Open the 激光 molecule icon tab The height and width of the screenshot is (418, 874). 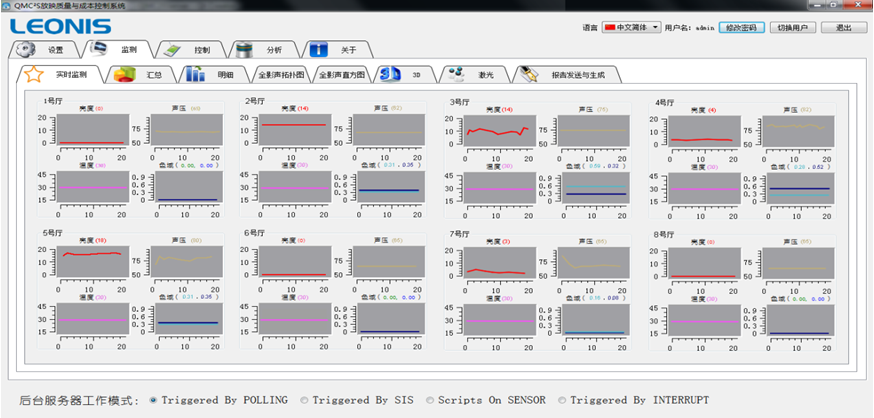click(x=457, y=74)
